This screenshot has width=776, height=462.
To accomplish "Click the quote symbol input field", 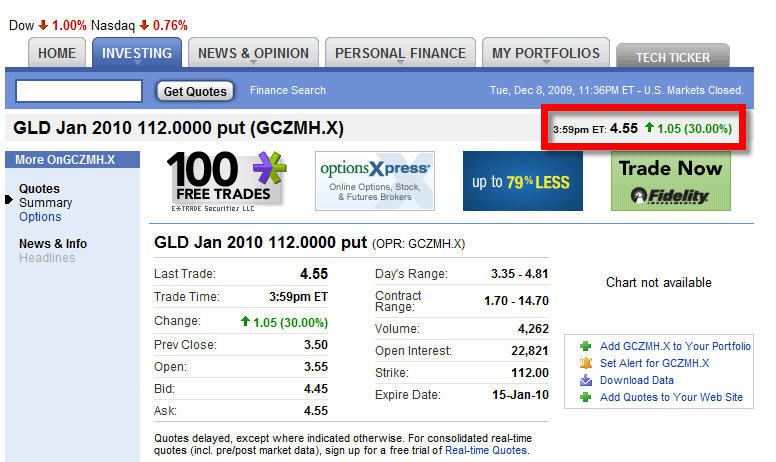I will 79,91.
